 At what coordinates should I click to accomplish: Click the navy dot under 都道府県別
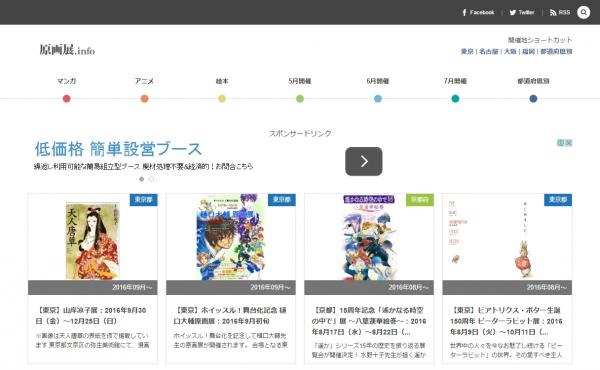[x=533, y=99]
